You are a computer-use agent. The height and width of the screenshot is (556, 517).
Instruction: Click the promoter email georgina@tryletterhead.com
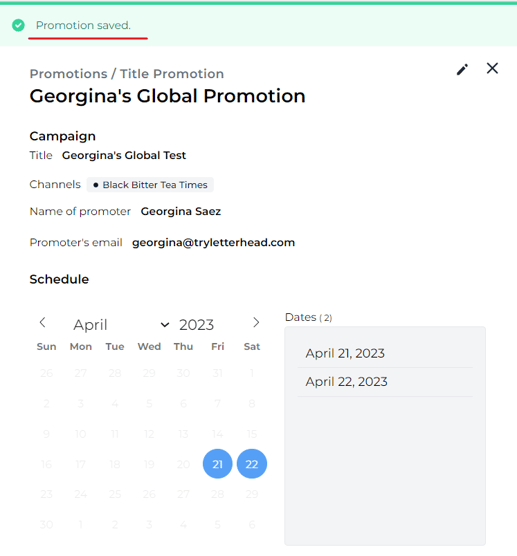coord(213,243)
